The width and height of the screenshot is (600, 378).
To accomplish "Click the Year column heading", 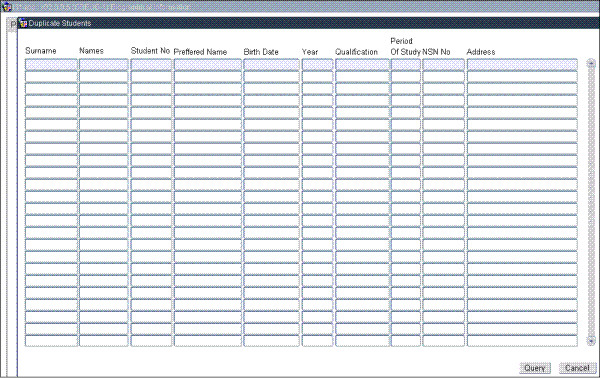I will pos(310,52).
